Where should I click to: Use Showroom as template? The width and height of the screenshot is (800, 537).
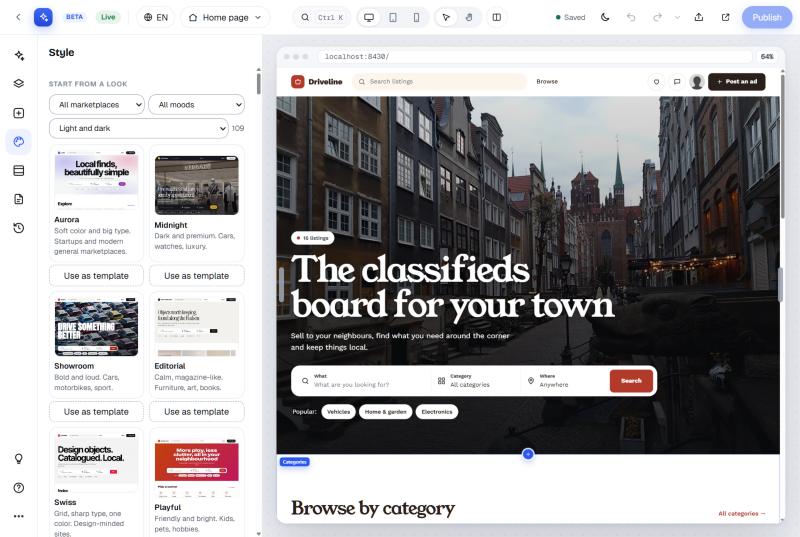tap(96, 412)
